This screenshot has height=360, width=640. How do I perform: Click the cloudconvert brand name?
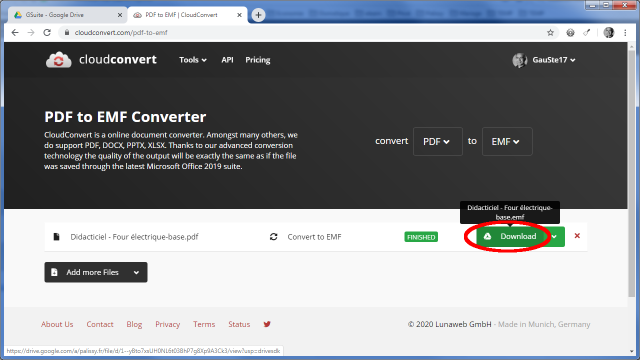click(x=118, y=60)
